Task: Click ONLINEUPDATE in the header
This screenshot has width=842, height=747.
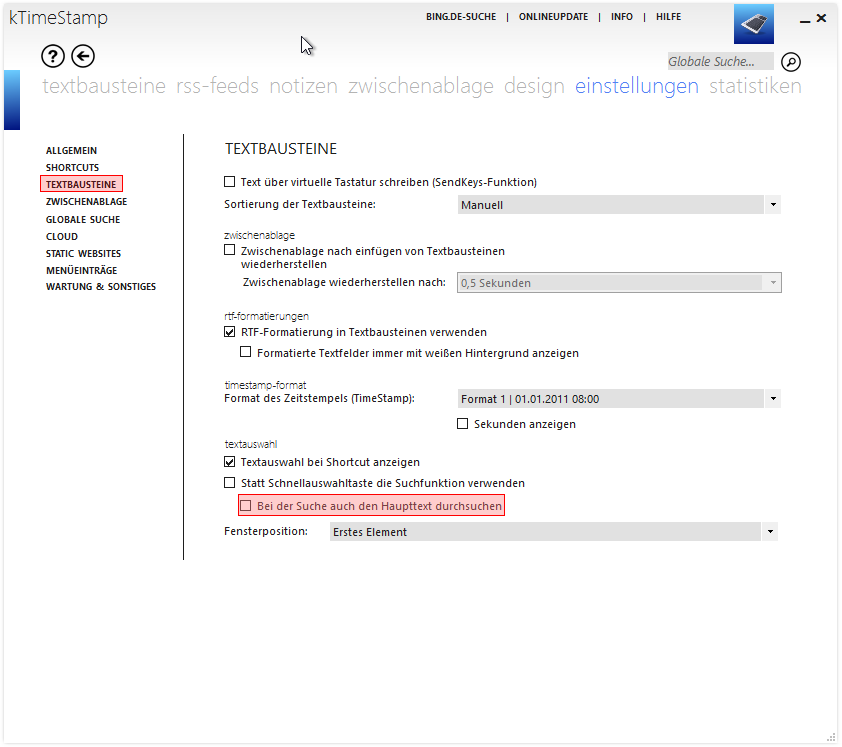Action: (554, 17)
